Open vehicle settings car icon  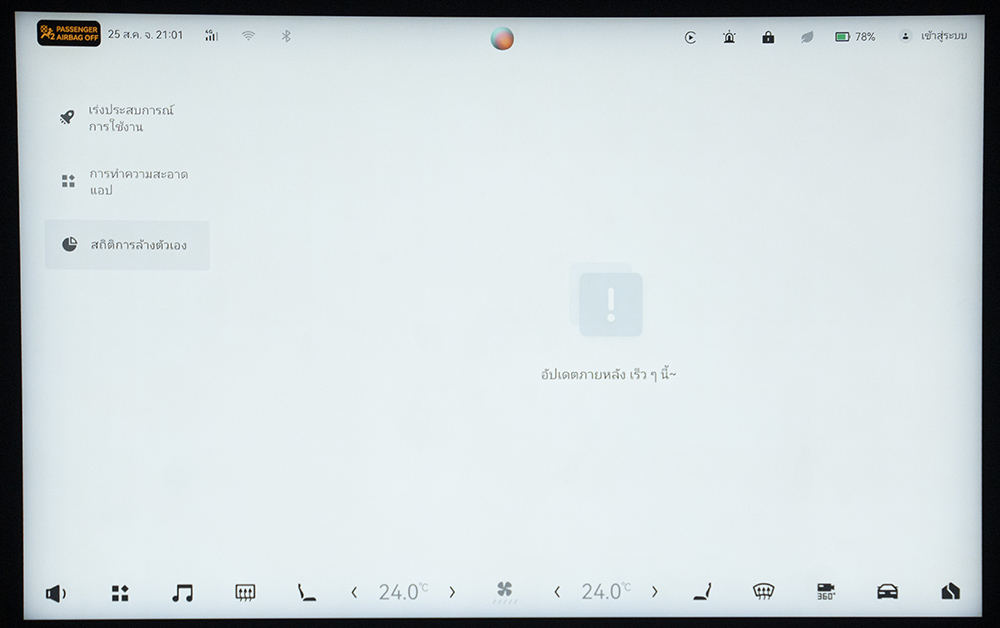click(x=887, y=592)
